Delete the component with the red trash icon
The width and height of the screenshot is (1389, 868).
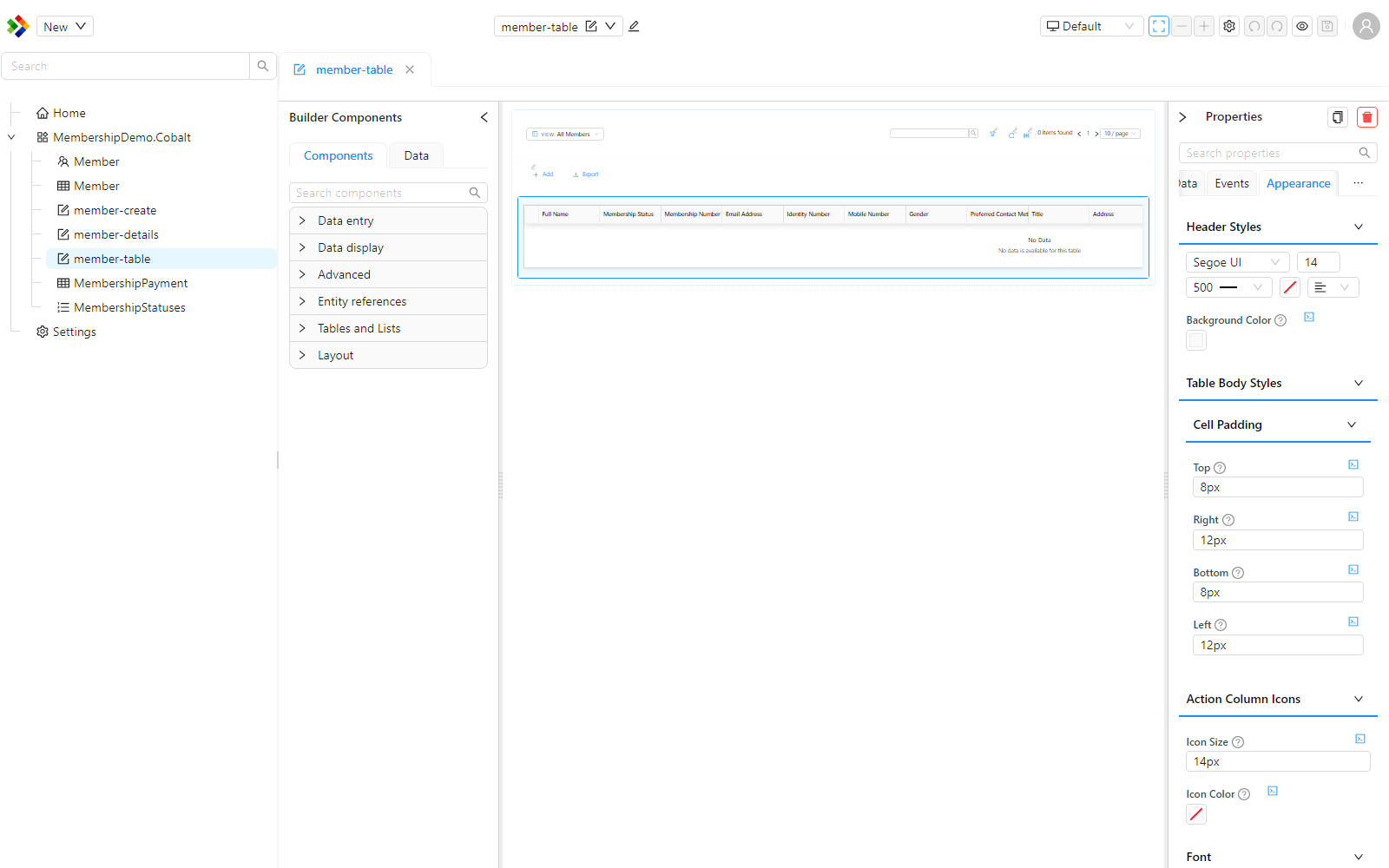click(x=1367, y=117)
